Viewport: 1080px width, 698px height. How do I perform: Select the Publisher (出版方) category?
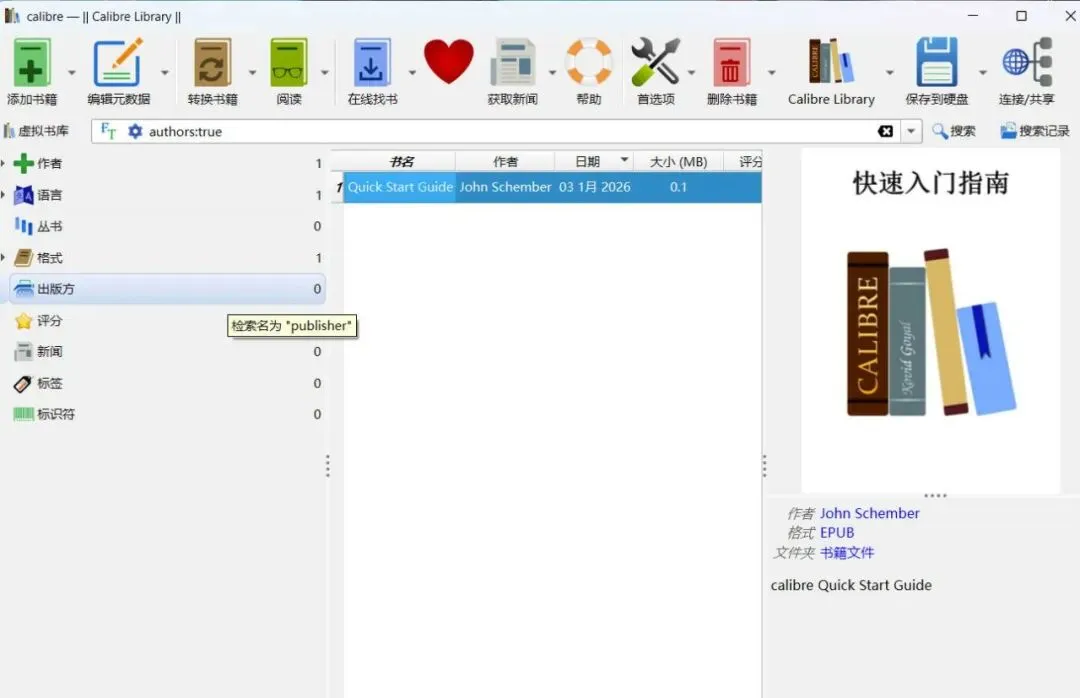click(167, 289)
